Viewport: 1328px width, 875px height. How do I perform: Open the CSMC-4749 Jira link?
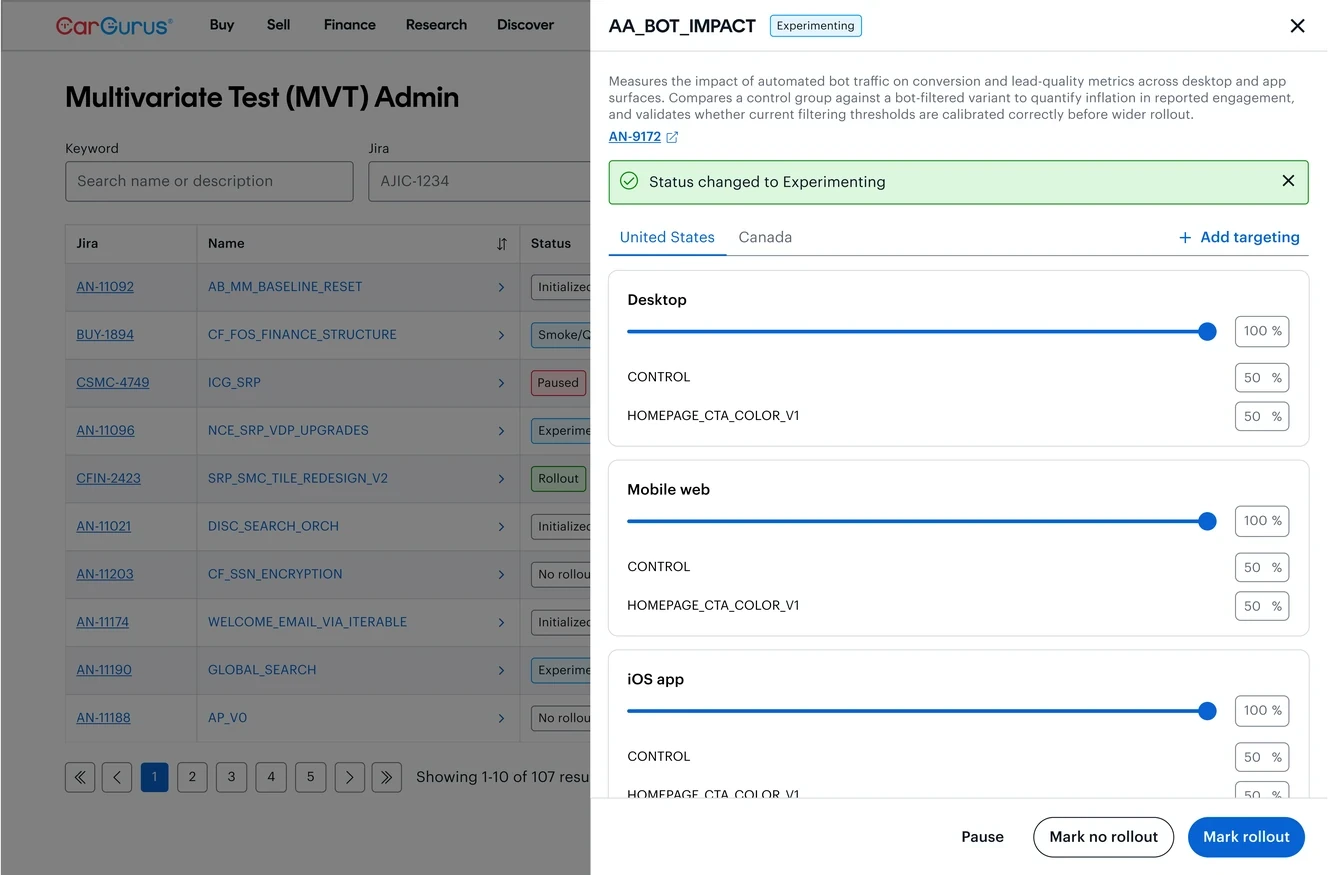[113, 383]
